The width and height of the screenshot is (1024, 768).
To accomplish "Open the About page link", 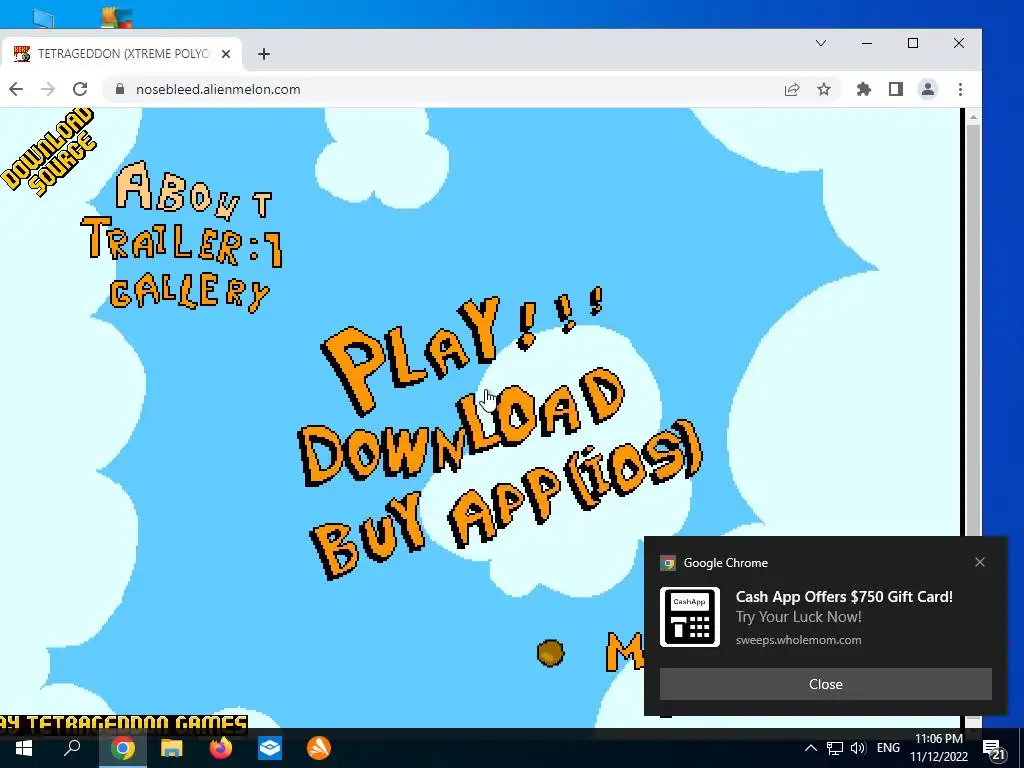I will pos(194,189).
